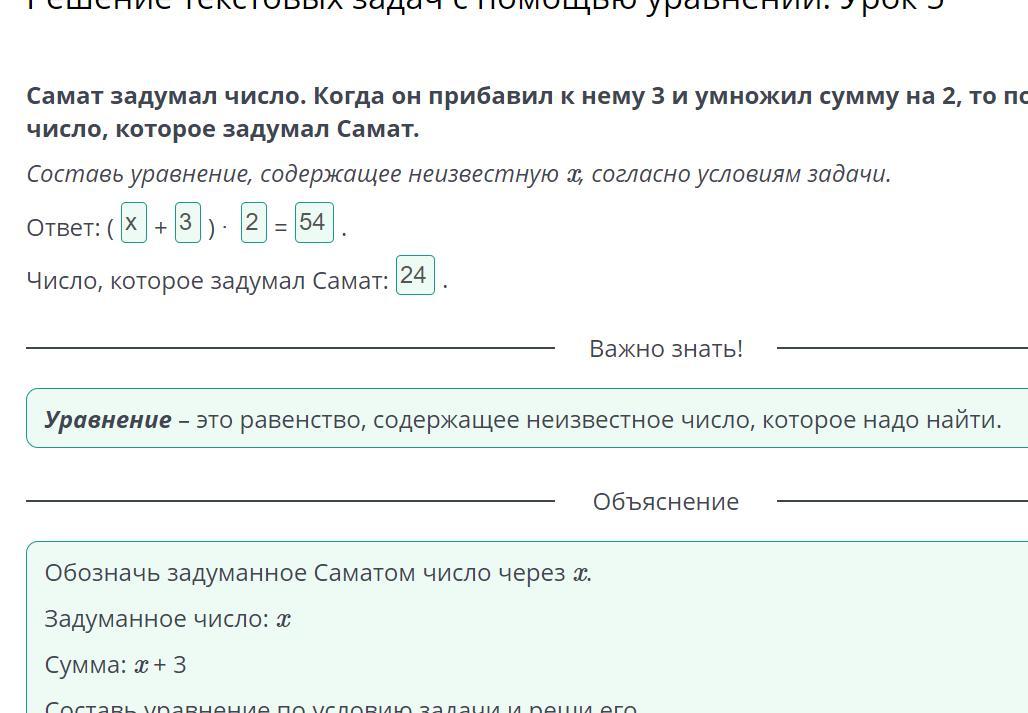
Task: Click the italic instruction 'Составь уравнение'
Action: click(458, 174)
